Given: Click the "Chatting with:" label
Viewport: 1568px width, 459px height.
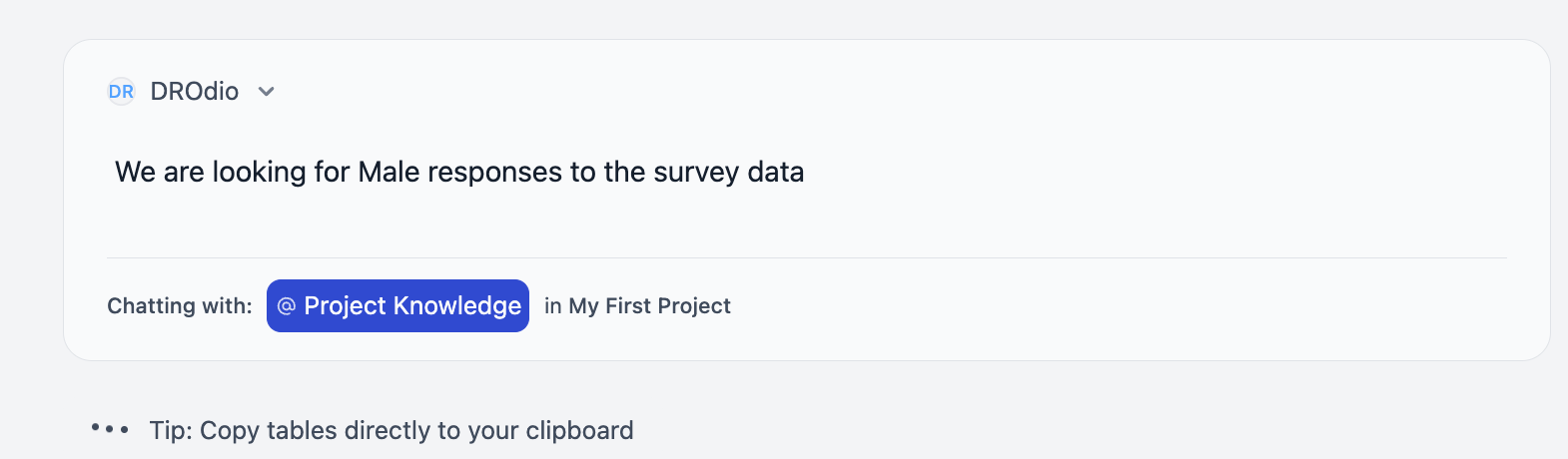Looking at the screenshot, I should (180, 306).
